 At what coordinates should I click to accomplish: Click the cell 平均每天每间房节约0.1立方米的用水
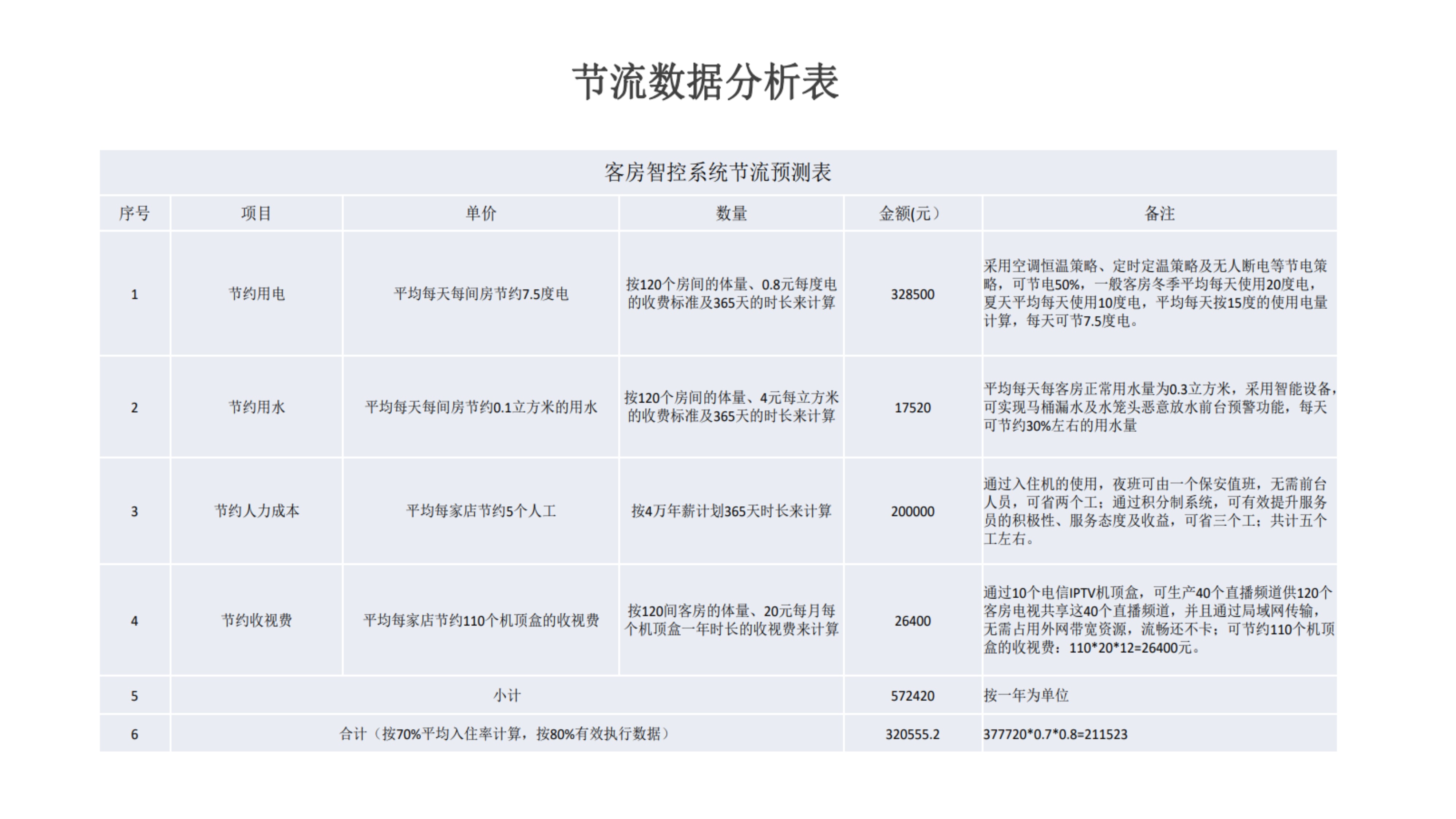click(480, 407)
